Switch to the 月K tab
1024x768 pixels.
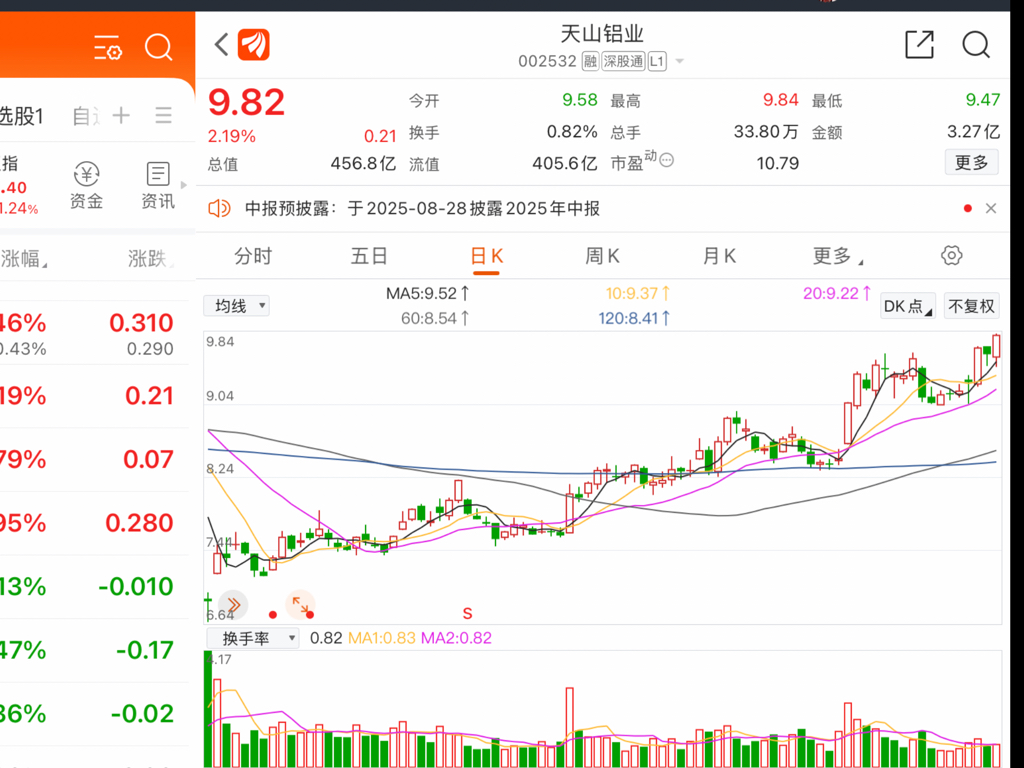[x=719, y=256]
